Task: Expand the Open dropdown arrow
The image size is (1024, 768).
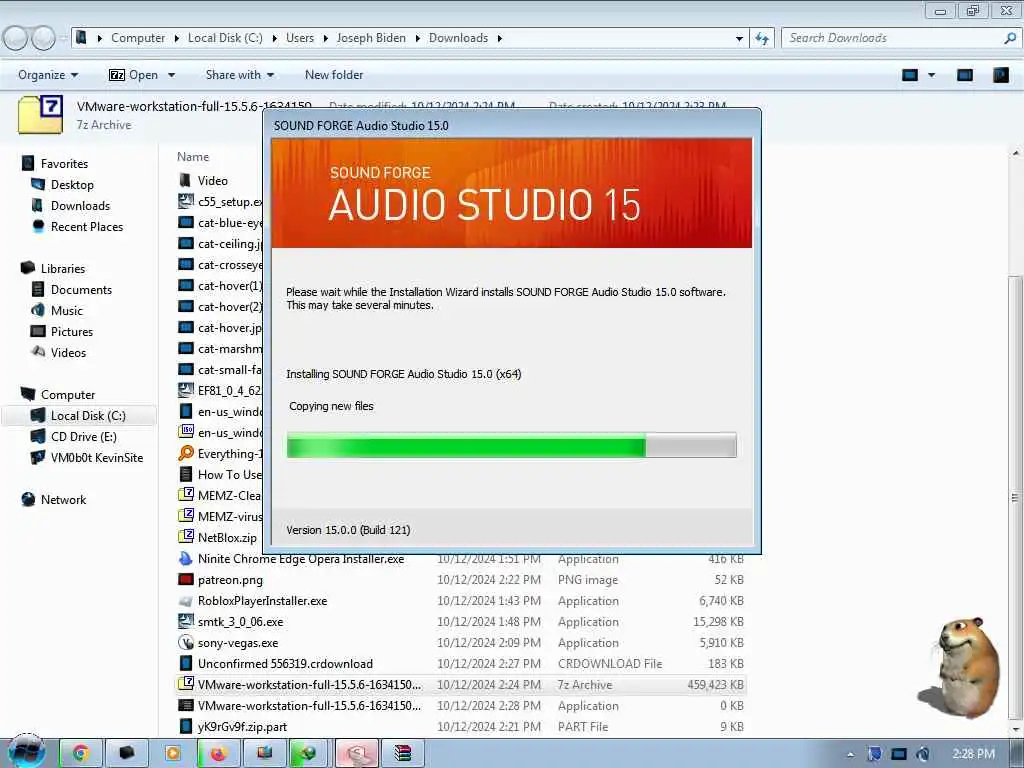Action: coord(171,75)
